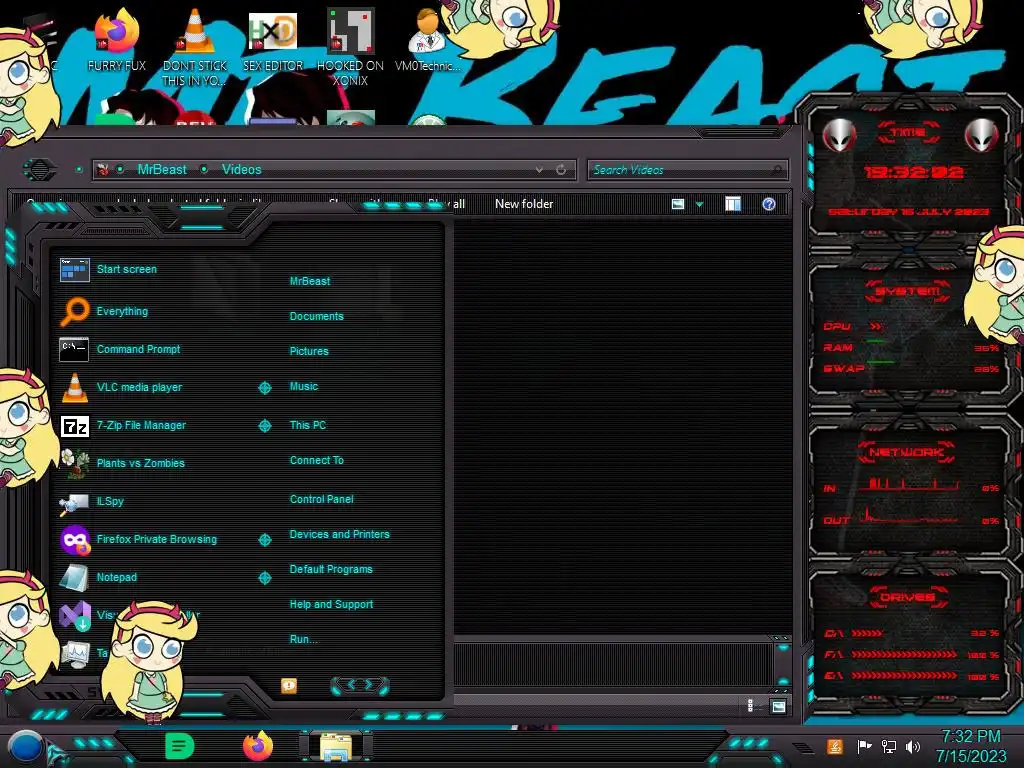
Task: Click Explorer back navigation hexagon button
Action: (x=40, y=170)
